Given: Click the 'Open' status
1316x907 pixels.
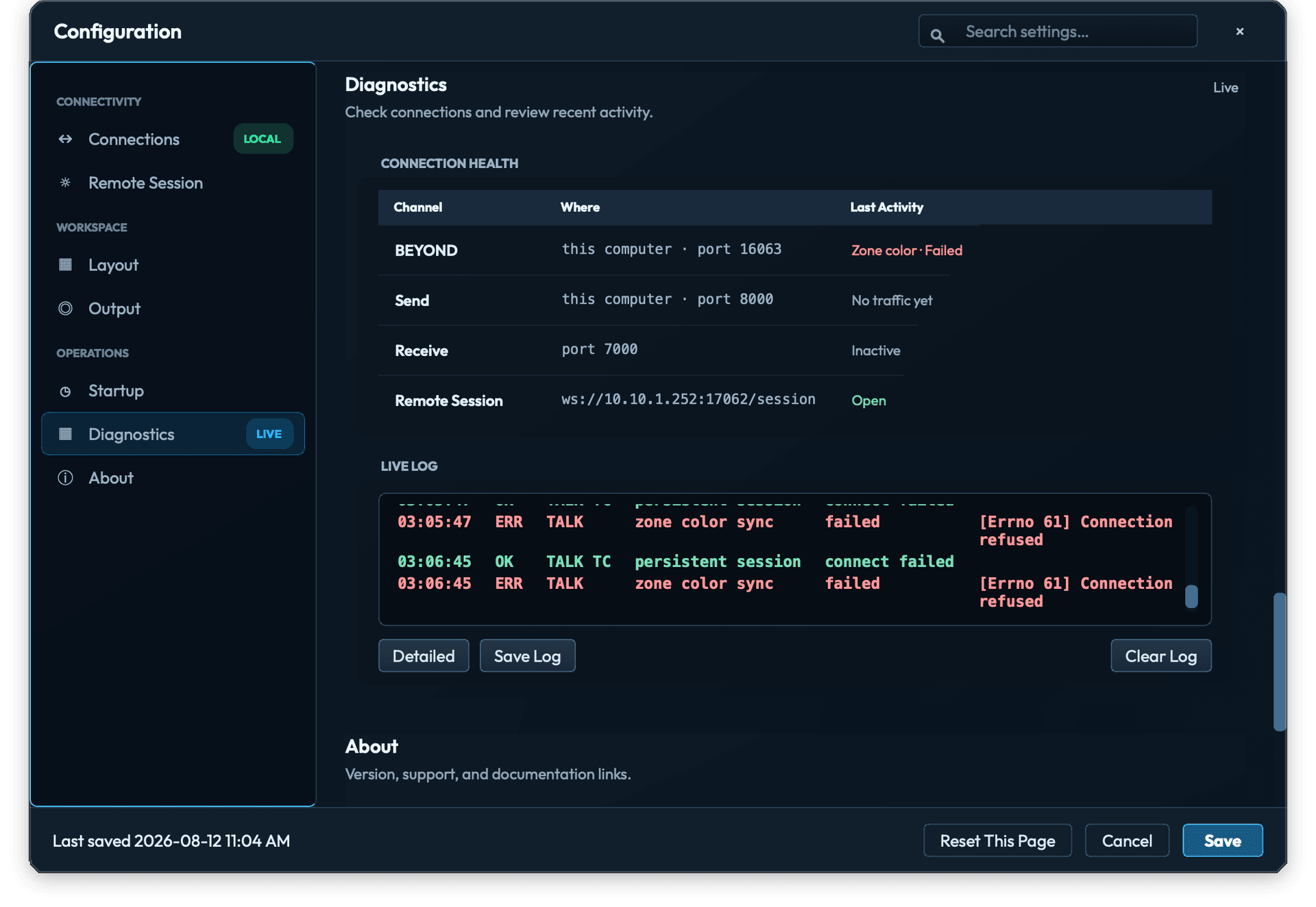Looking at the screenshot, I should [868, 400].
